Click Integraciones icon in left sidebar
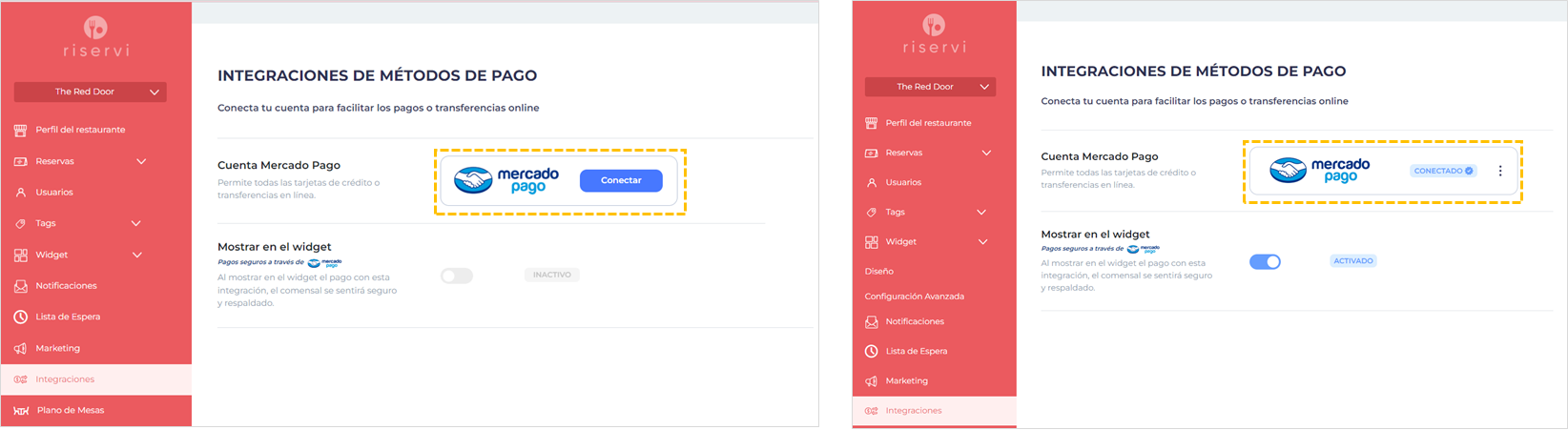The width and height of the screenshot is (1568, 430). click(x=20, y=379)
